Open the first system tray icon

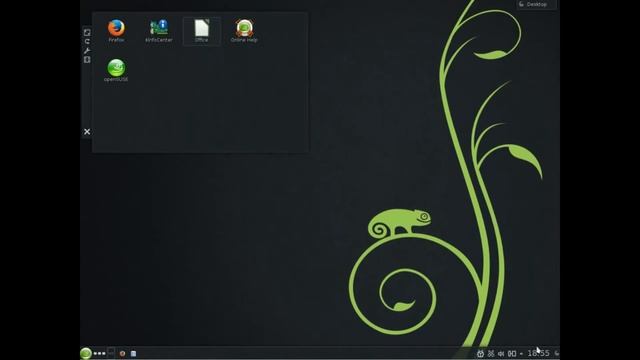tap(480, 353)
